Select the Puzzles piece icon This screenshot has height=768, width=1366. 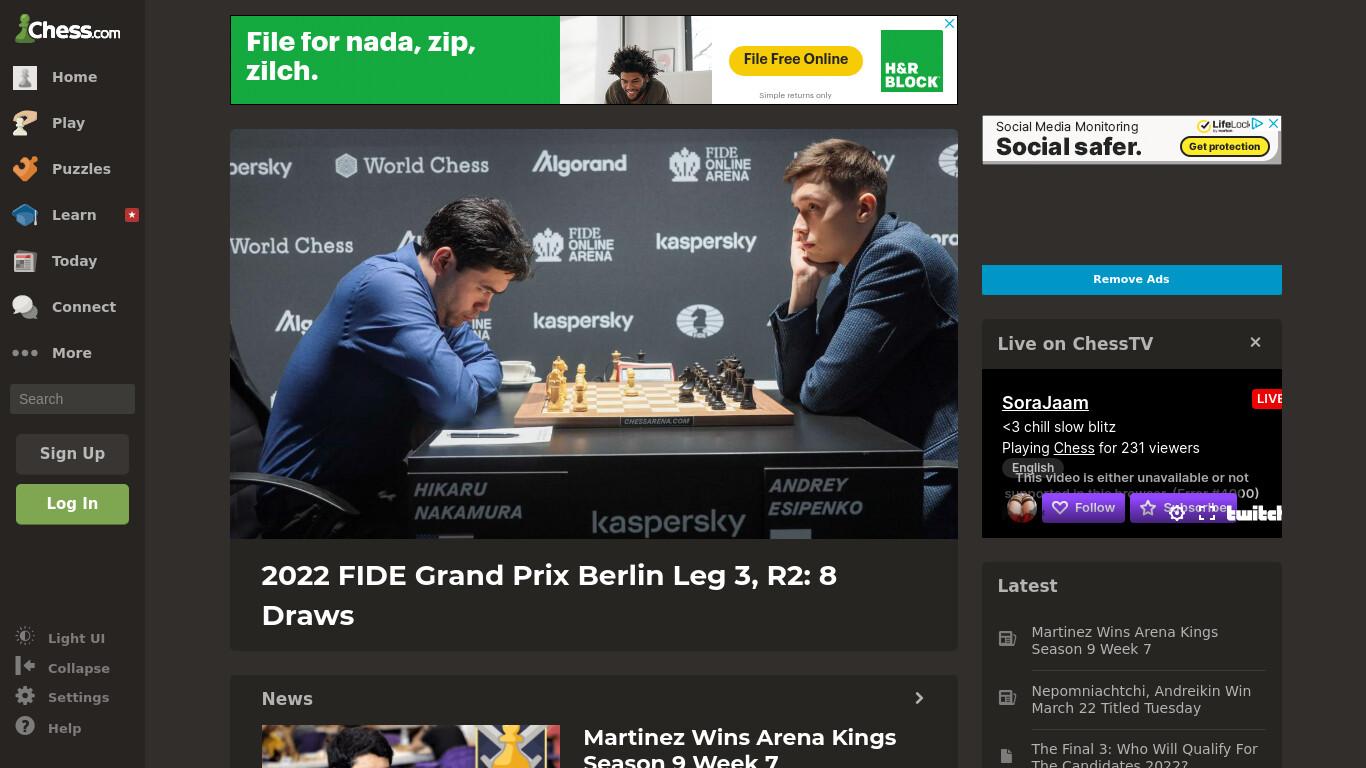25,169
